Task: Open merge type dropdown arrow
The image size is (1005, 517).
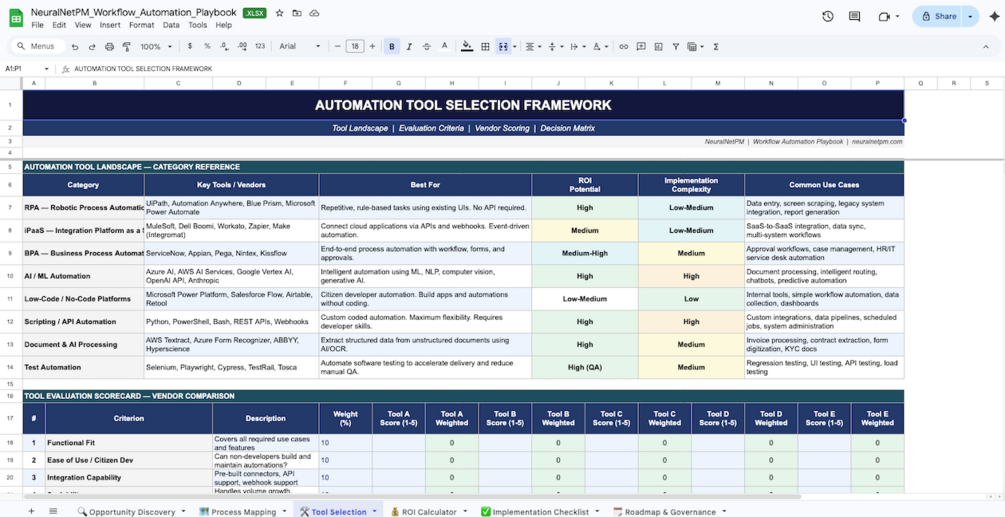Action: [515, 47]
